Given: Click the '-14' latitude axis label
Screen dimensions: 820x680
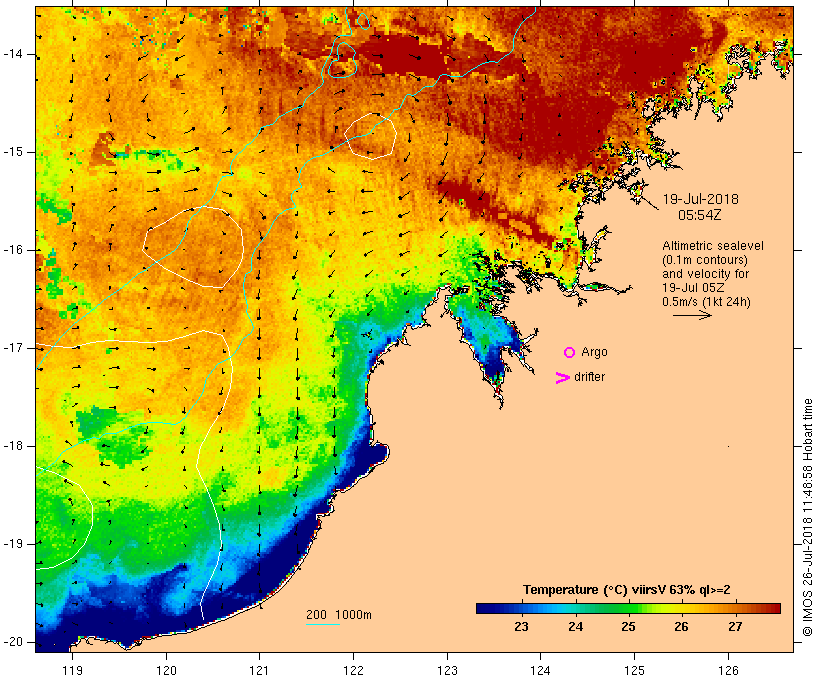Looking at the screenshot, I should pos(13,54).
